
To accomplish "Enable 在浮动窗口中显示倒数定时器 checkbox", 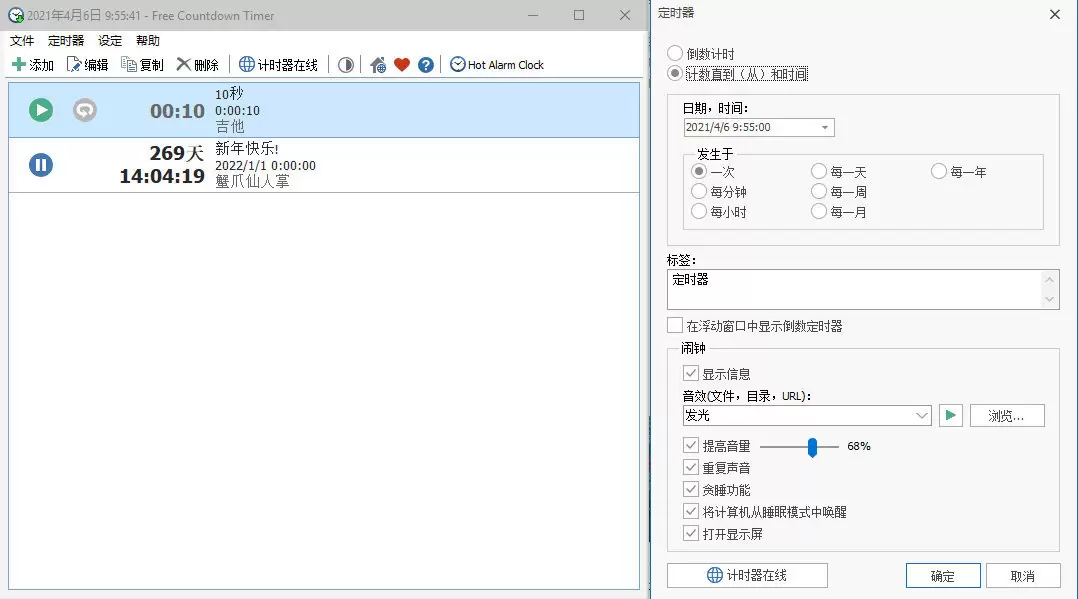I will 675,325.
